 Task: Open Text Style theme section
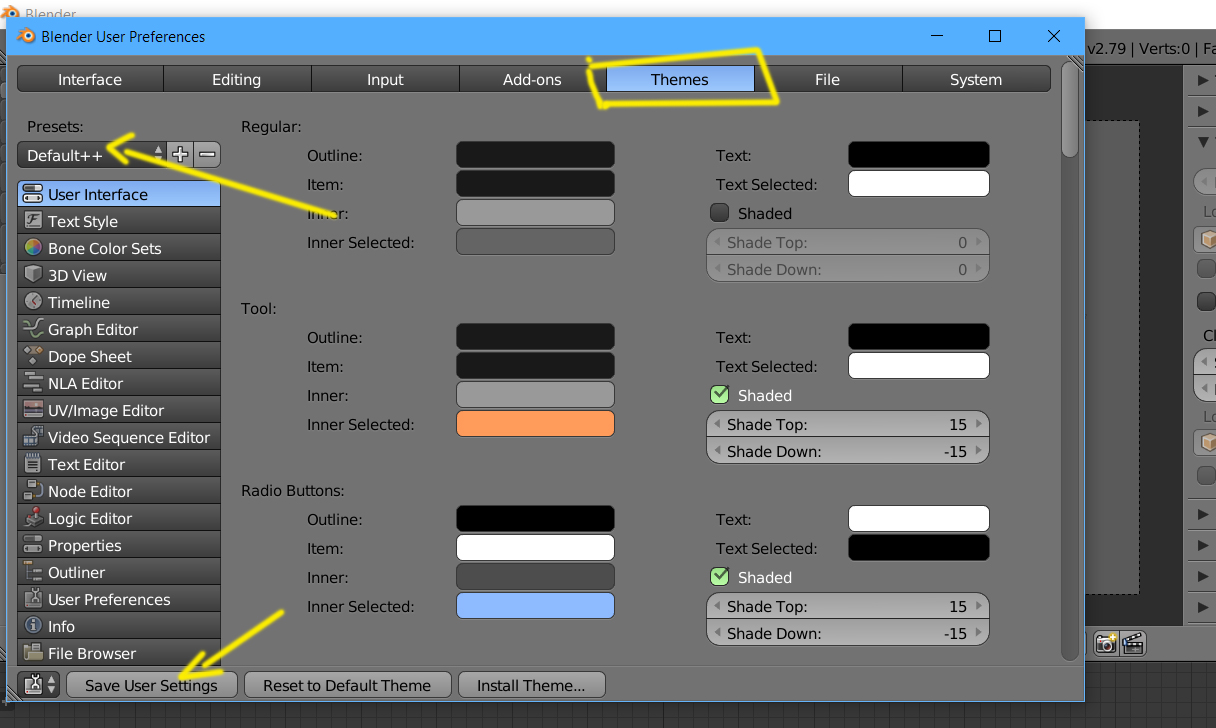click(x=119, y=221)
